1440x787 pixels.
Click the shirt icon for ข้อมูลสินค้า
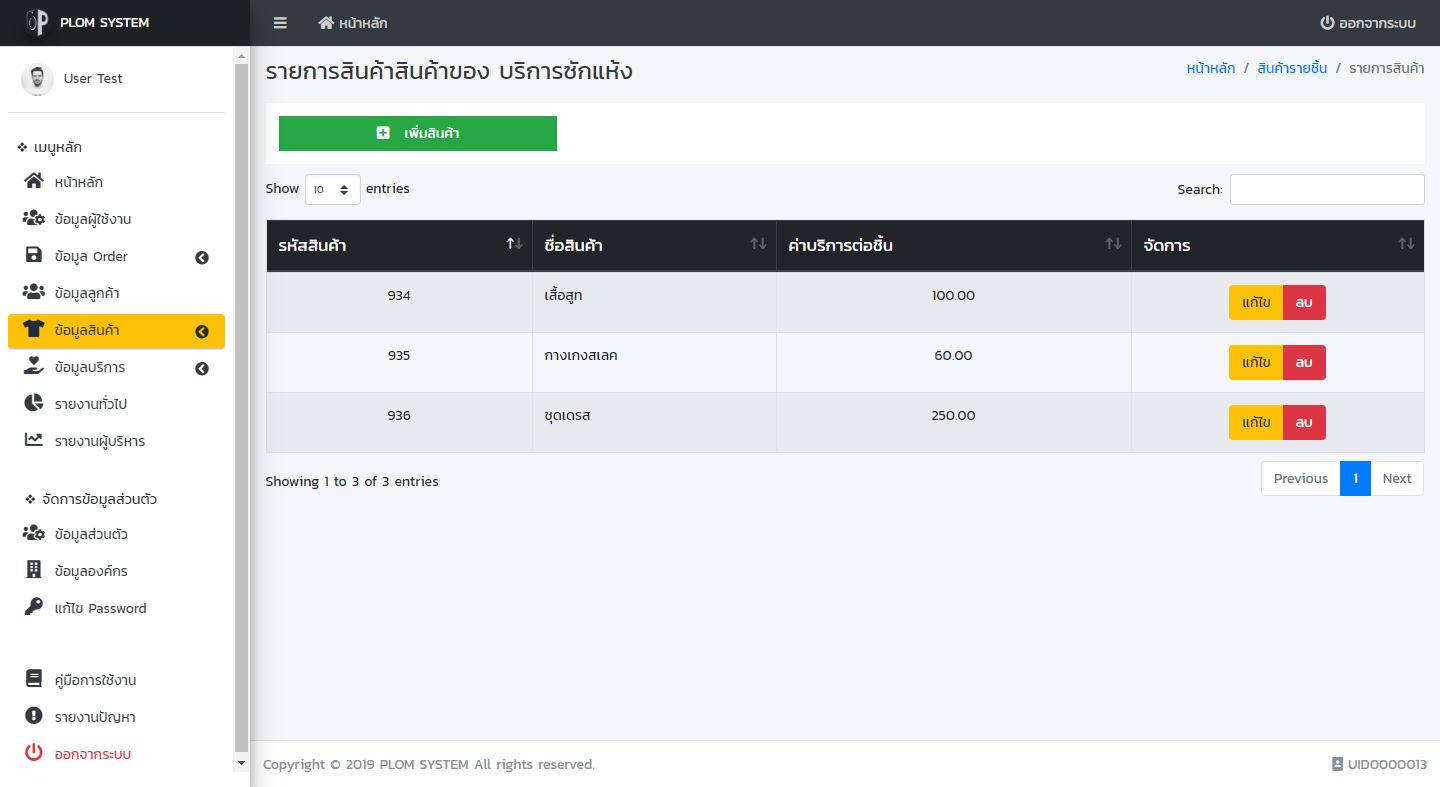34,330
